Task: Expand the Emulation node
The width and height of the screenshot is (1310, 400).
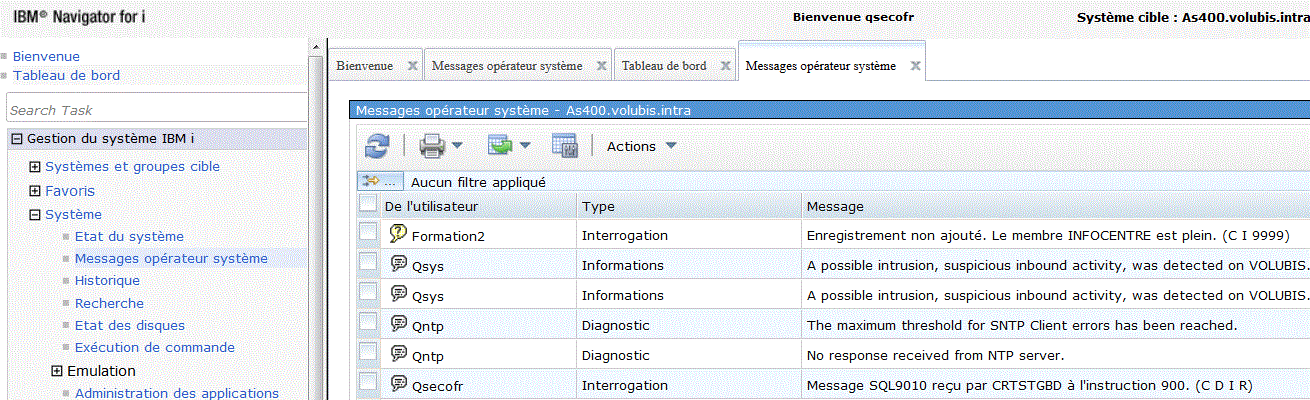Action: coord(57,371)
